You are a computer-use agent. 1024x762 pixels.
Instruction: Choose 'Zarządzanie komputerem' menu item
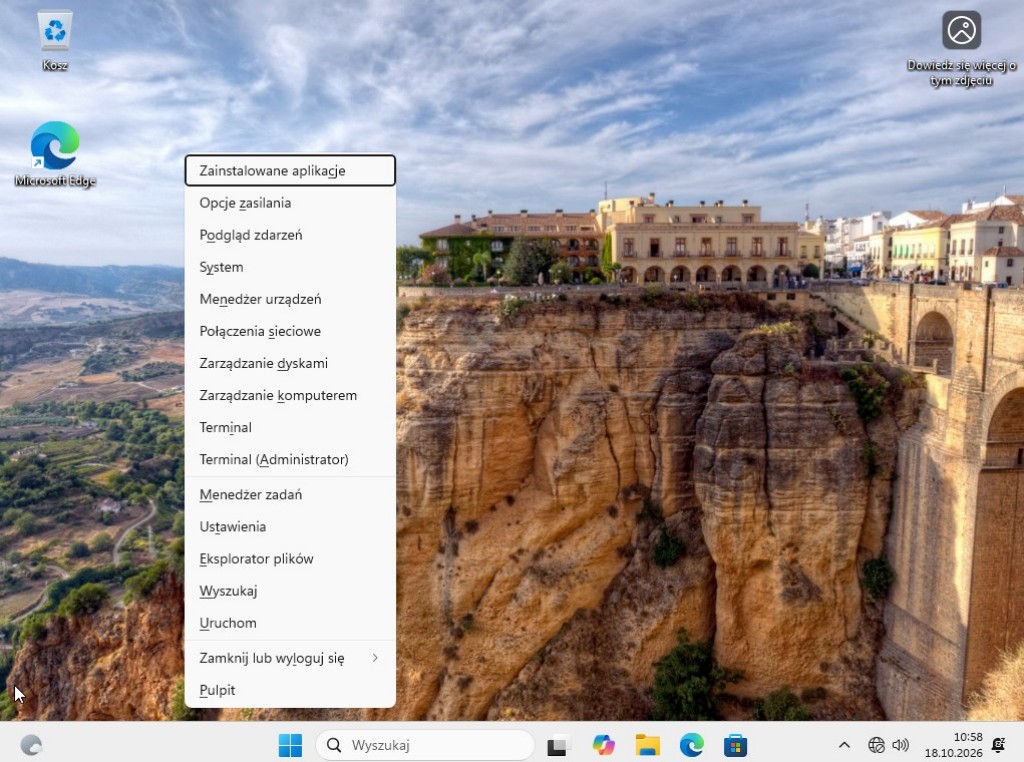click(x=290, y=395)
